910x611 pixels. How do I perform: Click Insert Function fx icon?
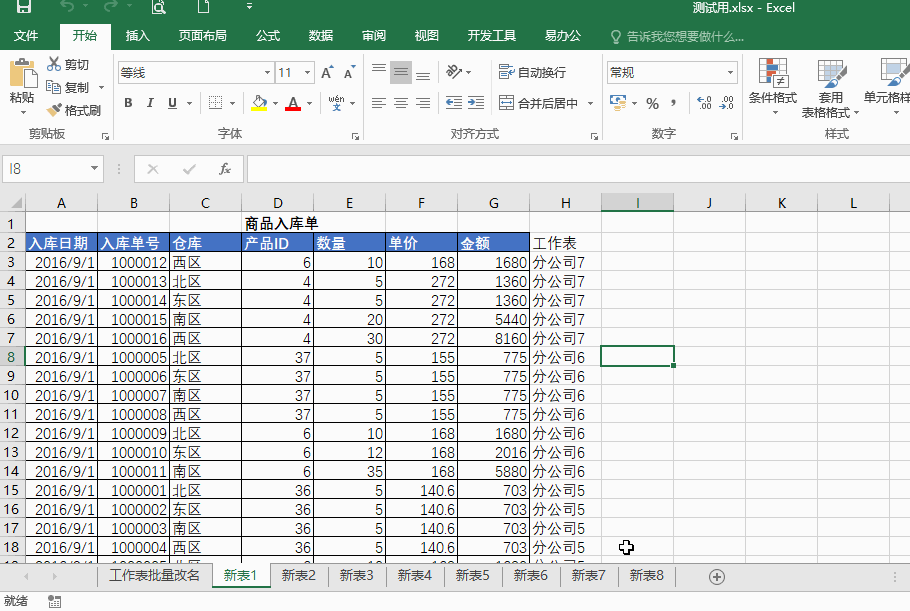pyautogui.click(x=225, y=169)
